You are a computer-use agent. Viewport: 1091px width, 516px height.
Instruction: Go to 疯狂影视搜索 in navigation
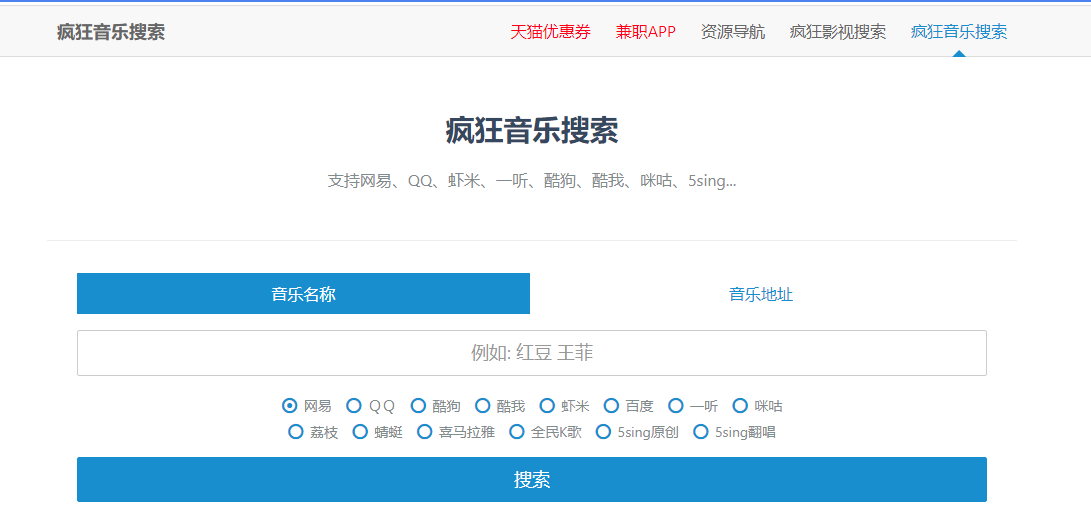[837, 32]
